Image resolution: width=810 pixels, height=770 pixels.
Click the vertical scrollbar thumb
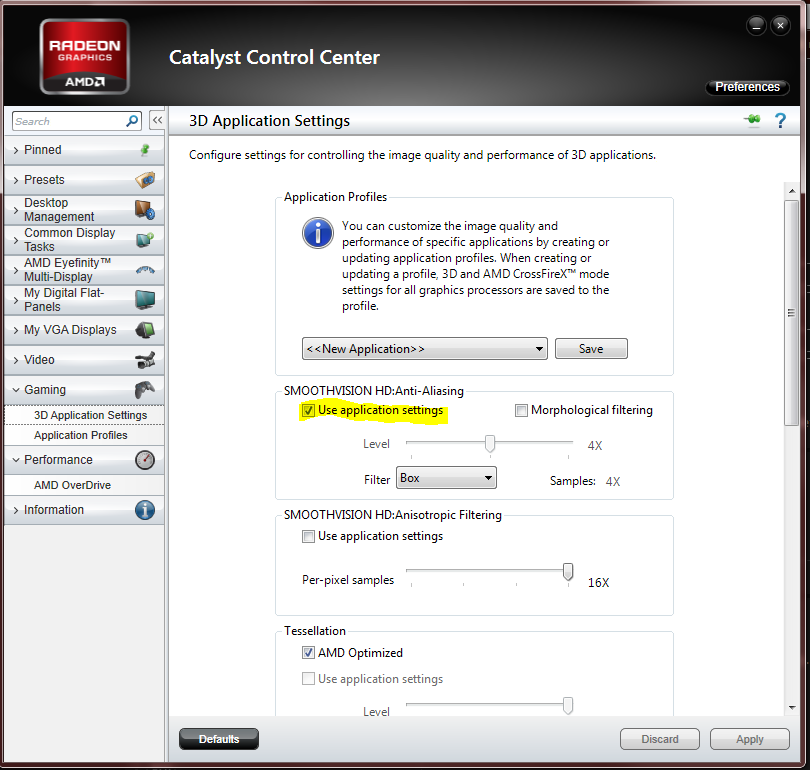(x=791, y=313)
